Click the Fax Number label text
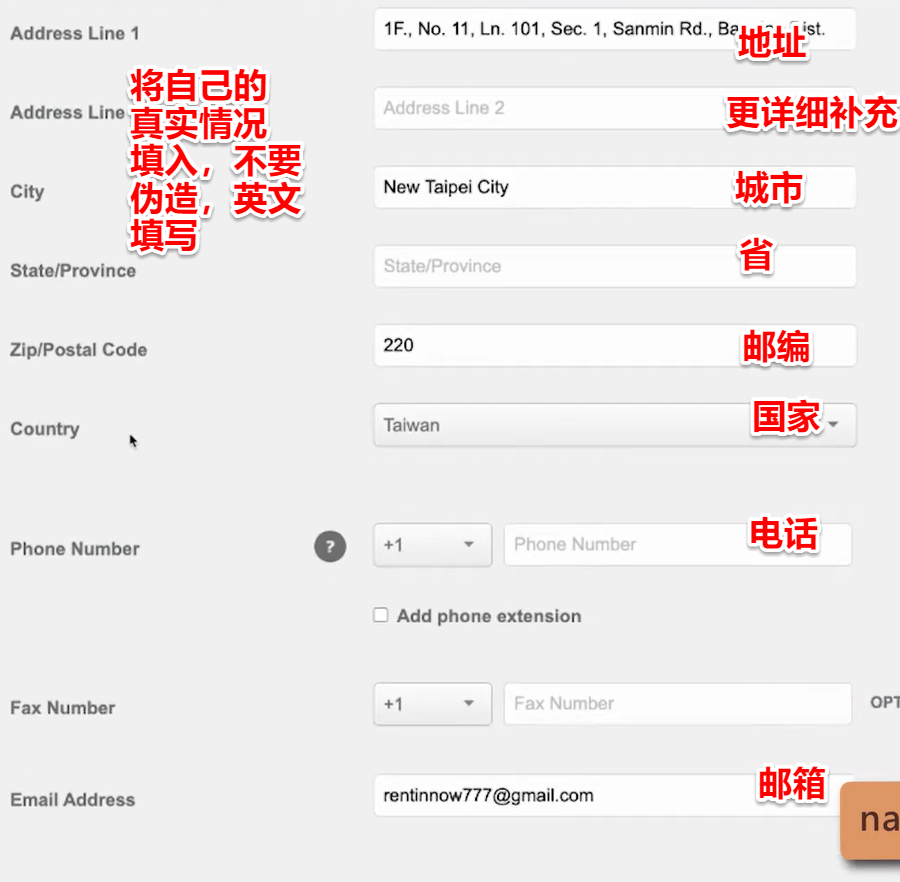900x882 pixels. click(63, 708)
